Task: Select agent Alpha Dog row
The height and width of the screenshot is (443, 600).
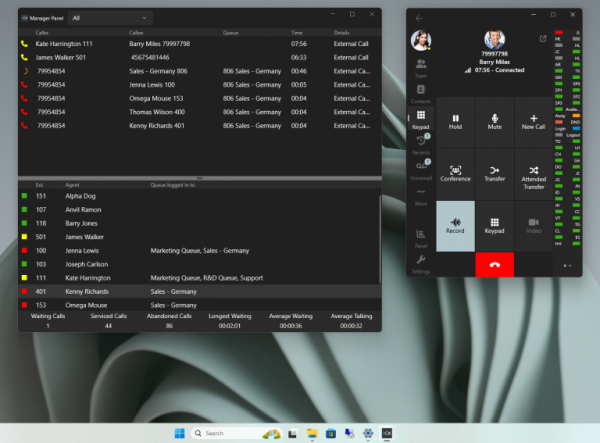Action: click(199, 196)
